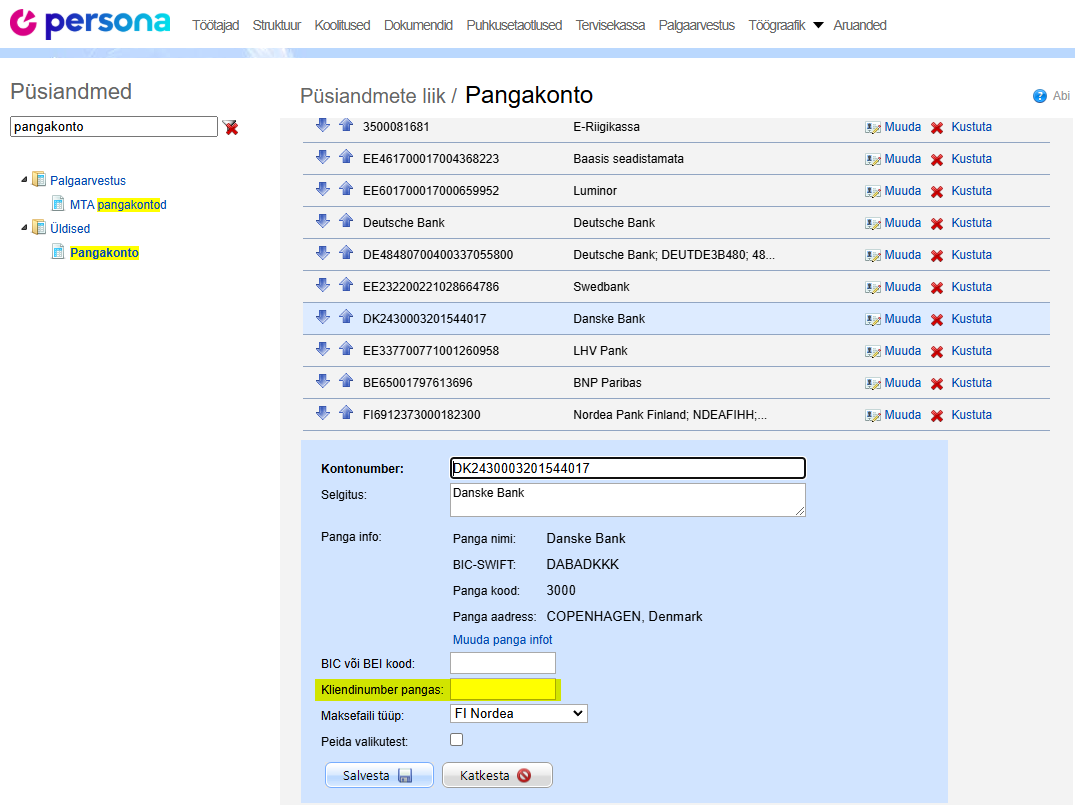This screenshot has height=805, width=1075.
Task: Click account BE65001797613696 text
Action: (x=418, y=383)
